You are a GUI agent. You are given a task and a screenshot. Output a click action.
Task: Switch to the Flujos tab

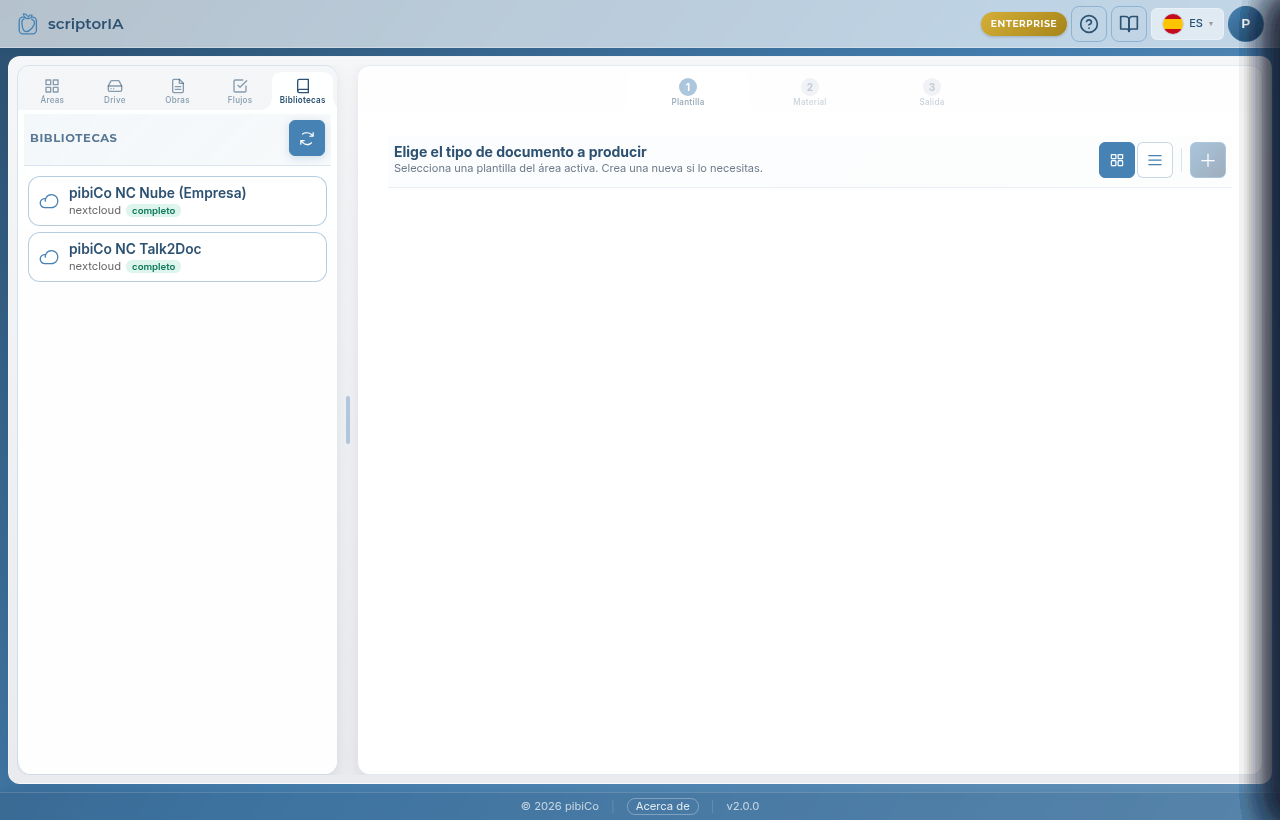[240, 91]
